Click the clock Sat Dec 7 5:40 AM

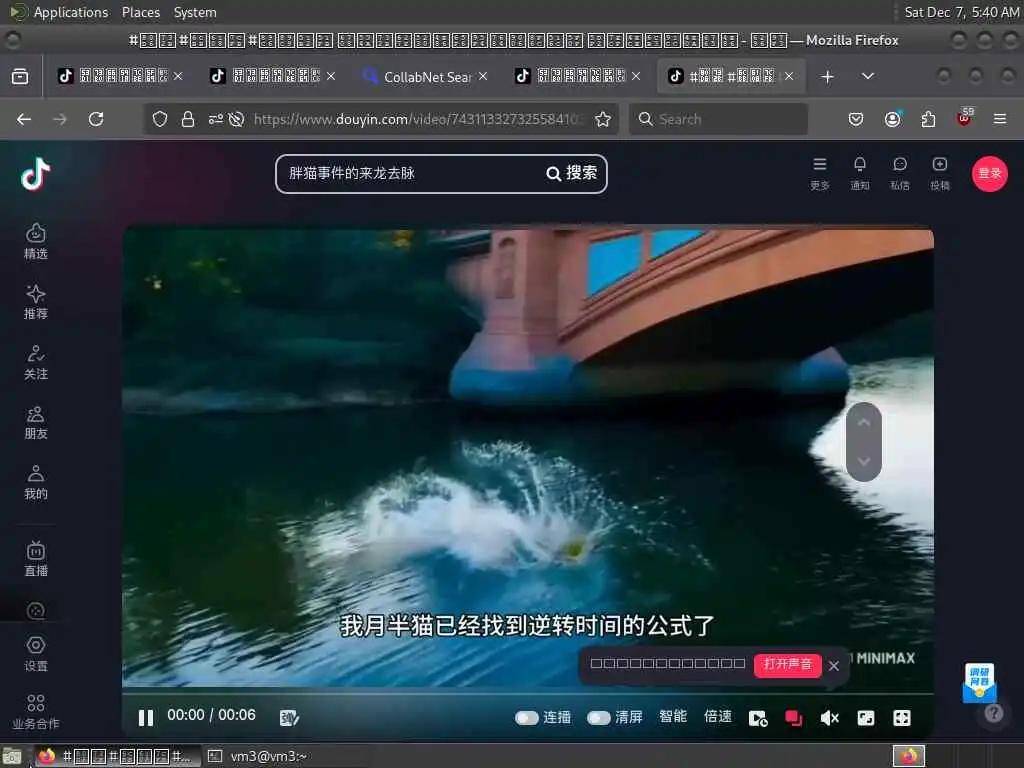pos(961,12)
